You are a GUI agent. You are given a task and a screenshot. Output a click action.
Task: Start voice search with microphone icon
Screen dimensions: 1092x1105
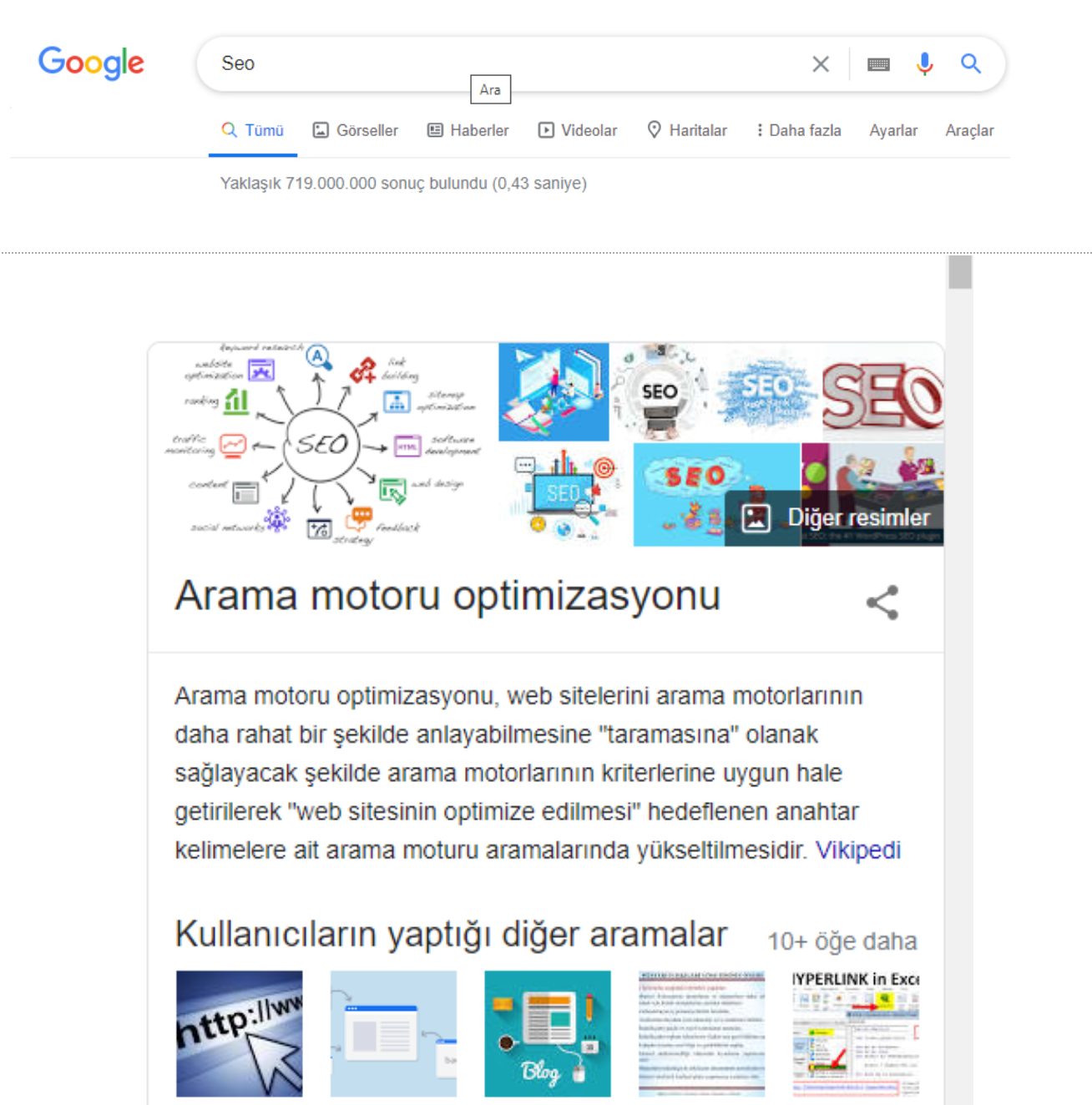[924, 63]
